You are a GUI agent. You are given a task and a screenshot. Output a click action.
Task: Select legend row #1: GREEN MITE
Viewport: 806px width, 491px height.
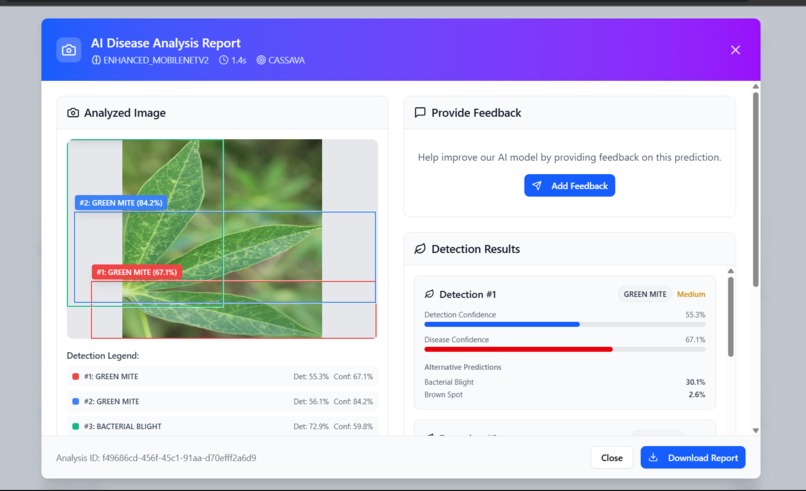[222, 376]
